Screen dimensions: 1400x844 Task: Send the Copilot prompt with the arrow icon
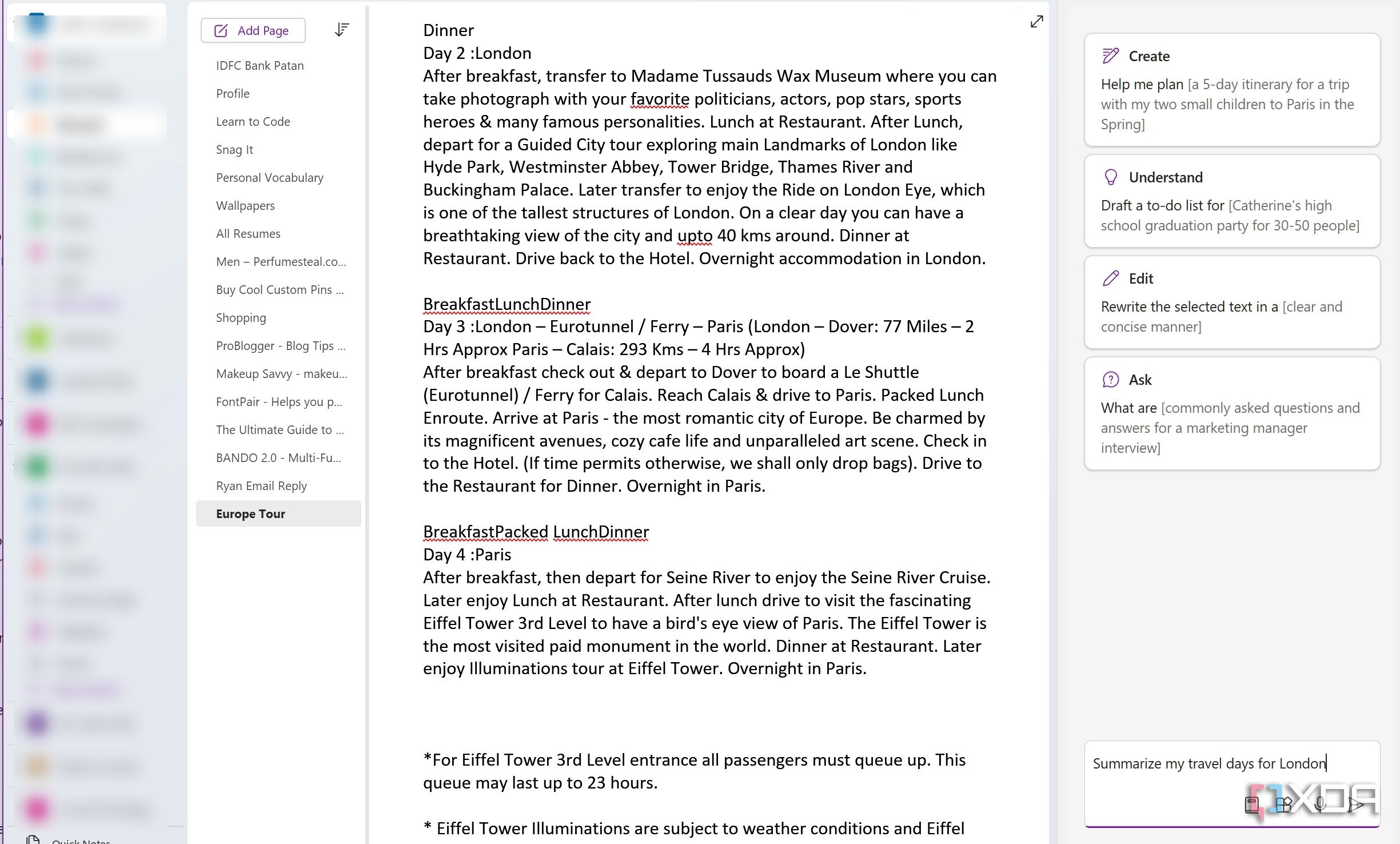(1357, 806)
